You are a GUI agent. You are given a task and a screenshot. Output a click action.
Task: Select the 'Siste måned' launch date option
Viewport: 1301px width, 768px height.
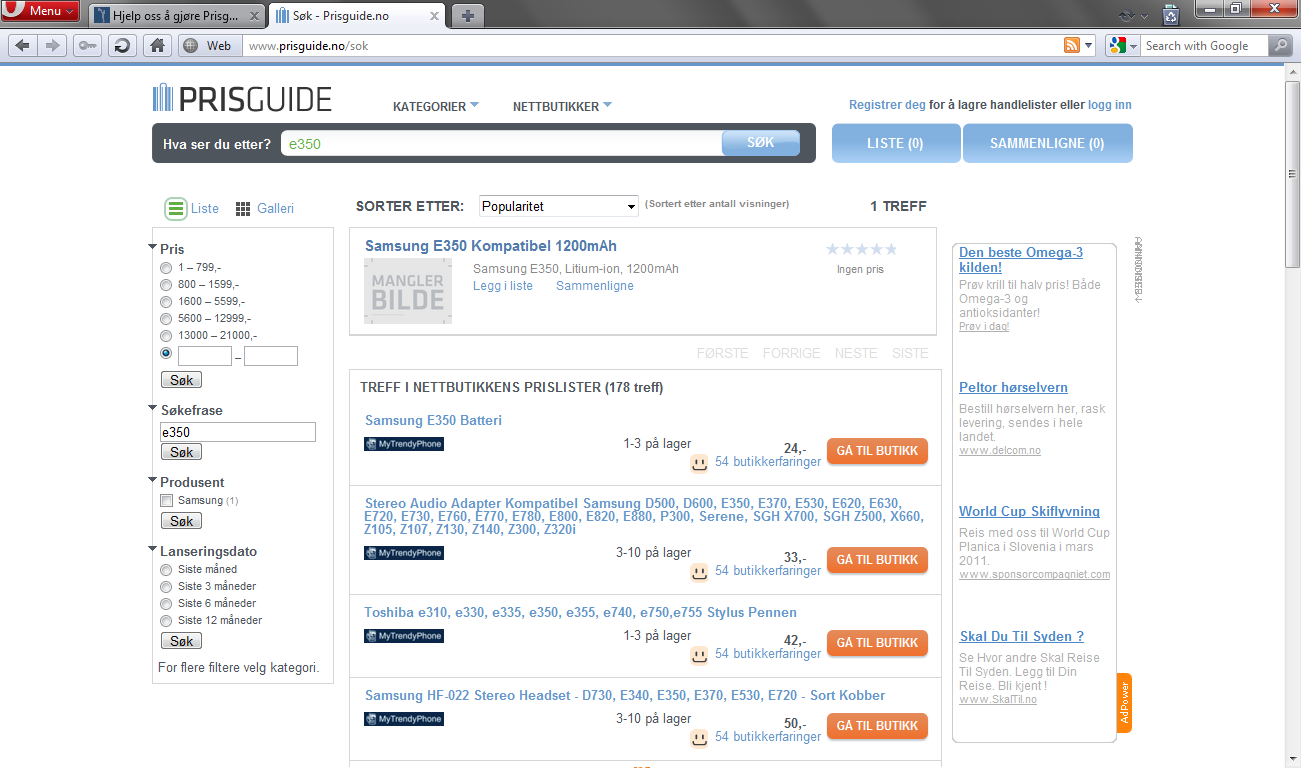tap(166, 570)
